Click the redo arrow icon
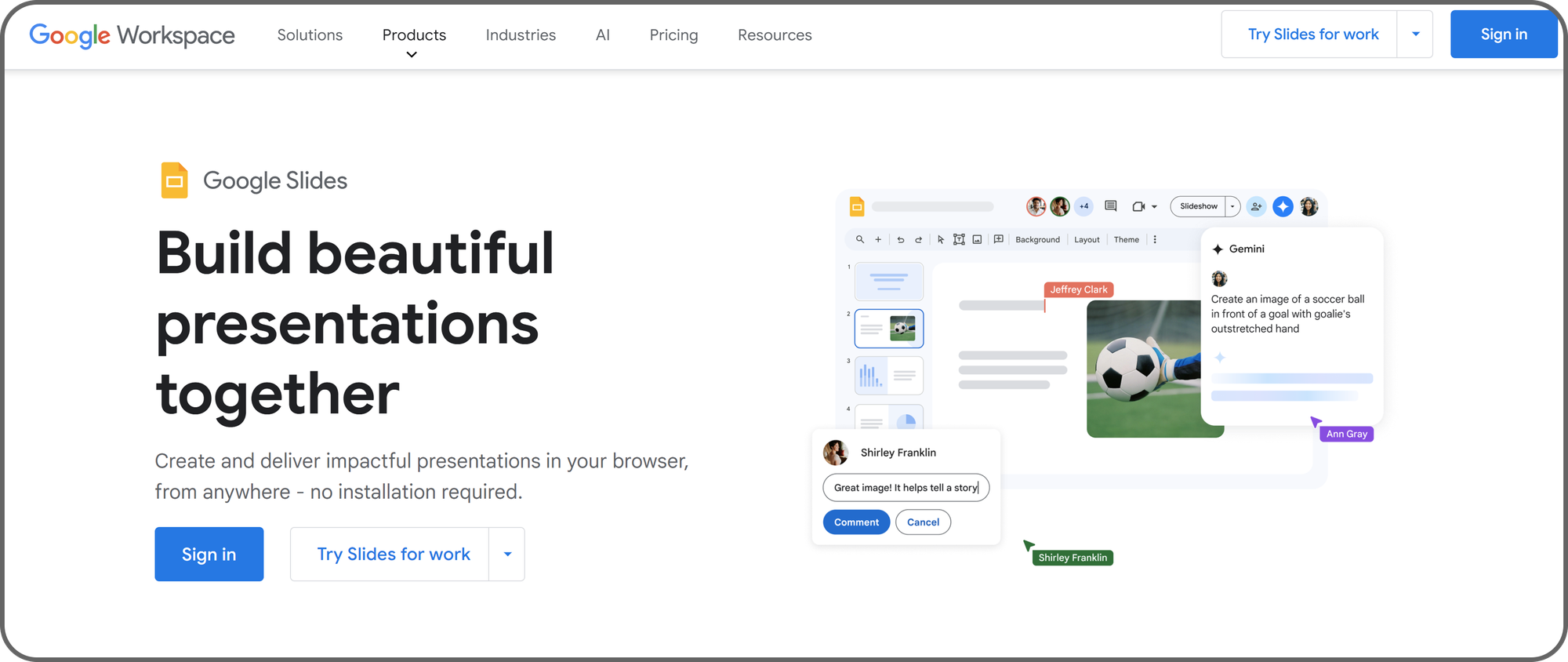 [x=918, y=239]
